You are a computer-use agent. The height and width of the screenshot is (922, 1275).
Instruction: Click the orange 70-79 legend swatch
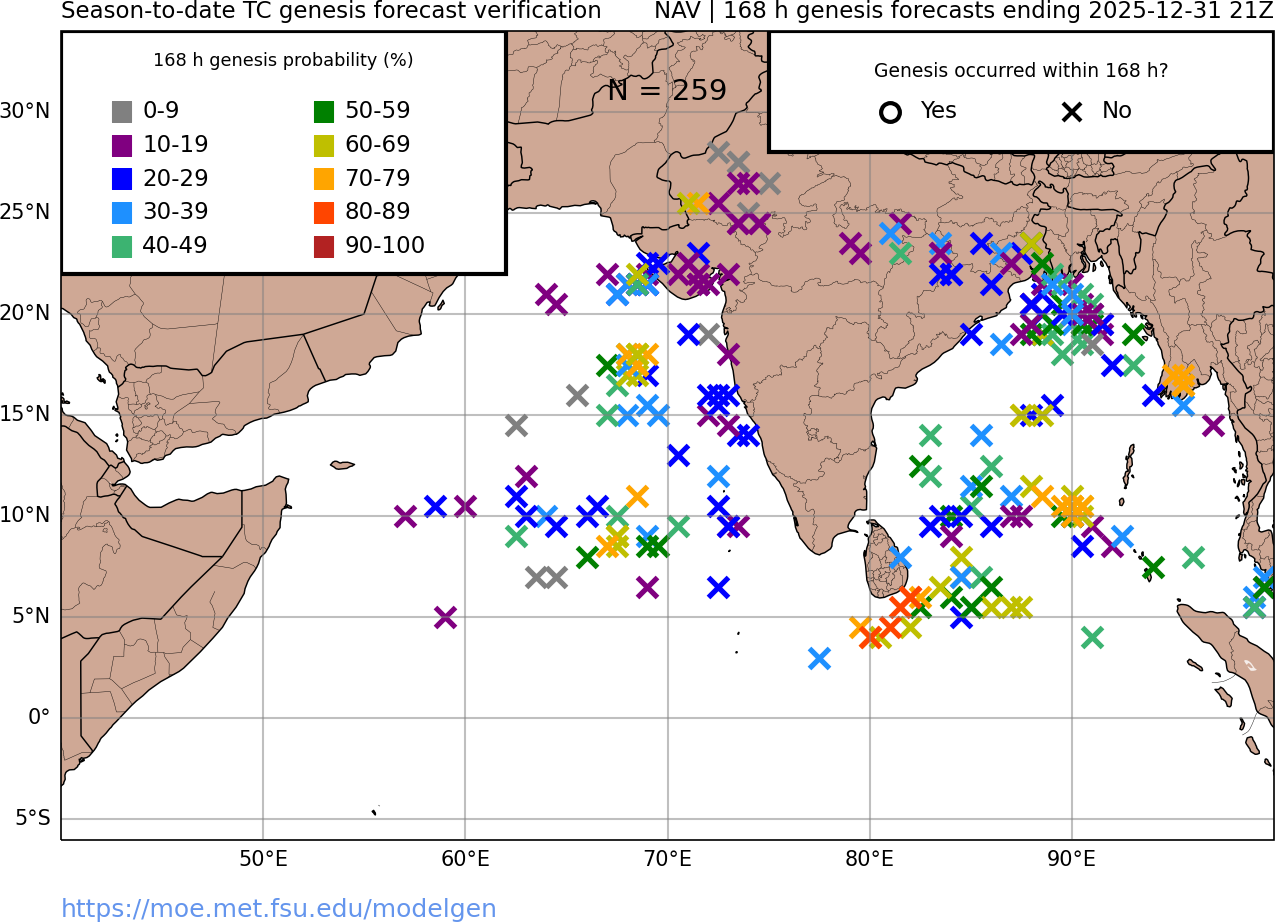click(x=324, y=179)
